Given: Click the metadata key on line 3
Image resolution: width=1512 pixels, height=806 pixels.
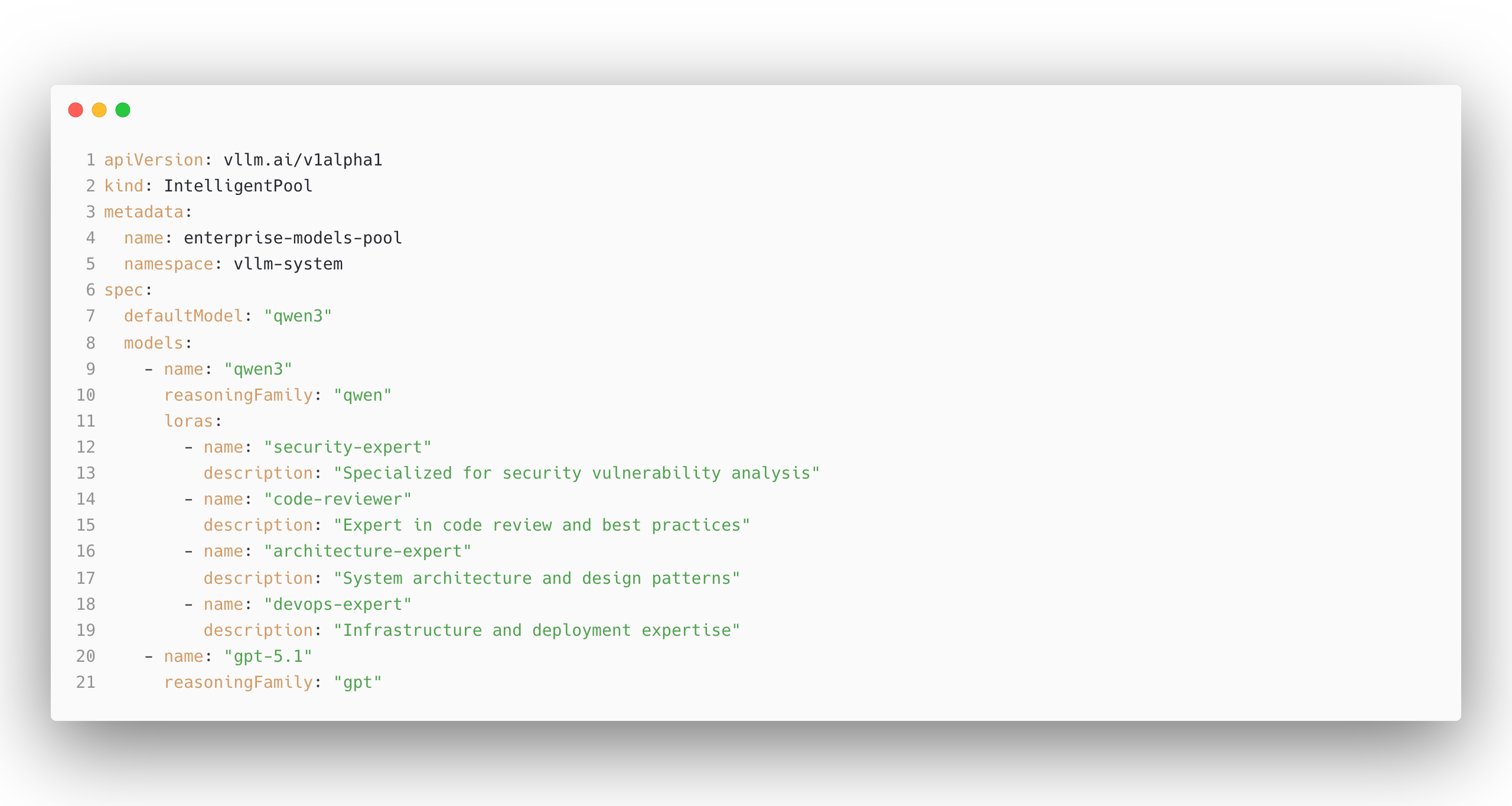Looking at the screenshot, I should point(144,212).
